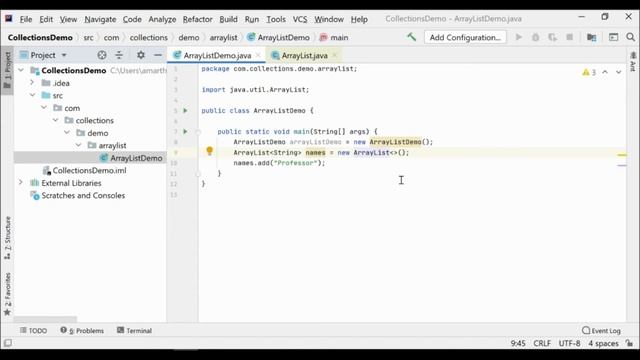This screenshot has width=640, height=360.
Task: Collapse the arraylist package
Action: tap(78, 145)
